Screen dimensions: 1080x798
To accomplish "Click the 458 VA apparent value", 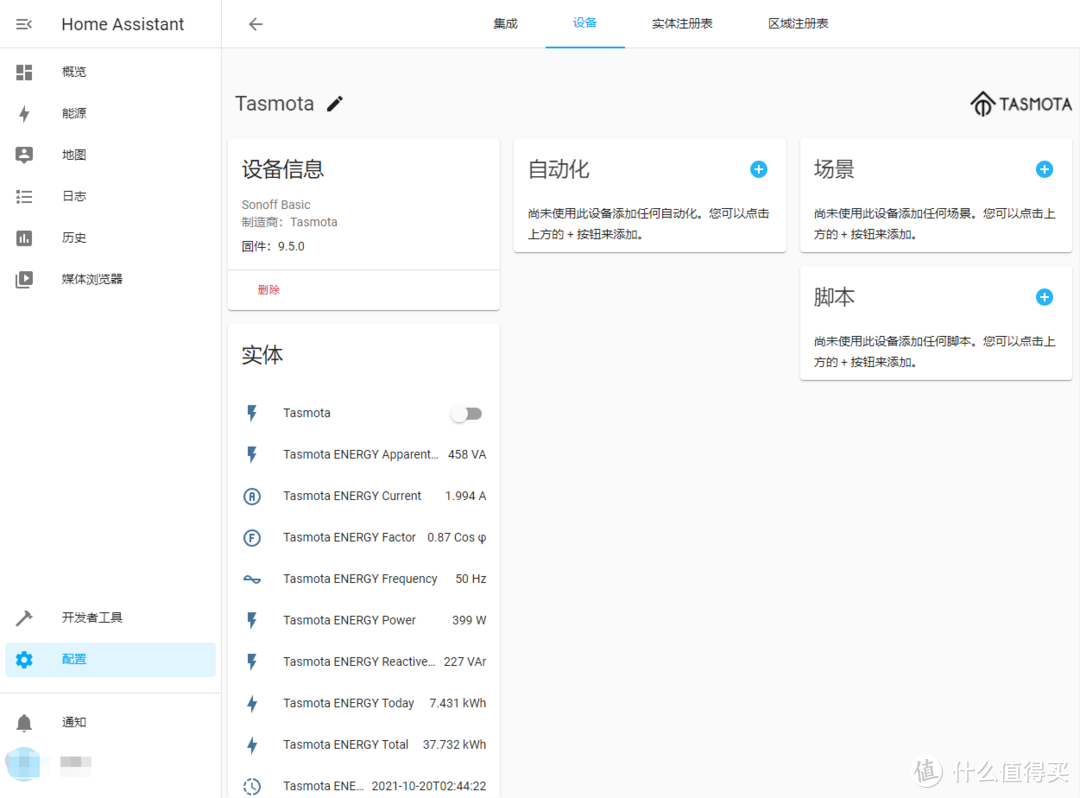I will pyautogui.click(x=467, y=454).
